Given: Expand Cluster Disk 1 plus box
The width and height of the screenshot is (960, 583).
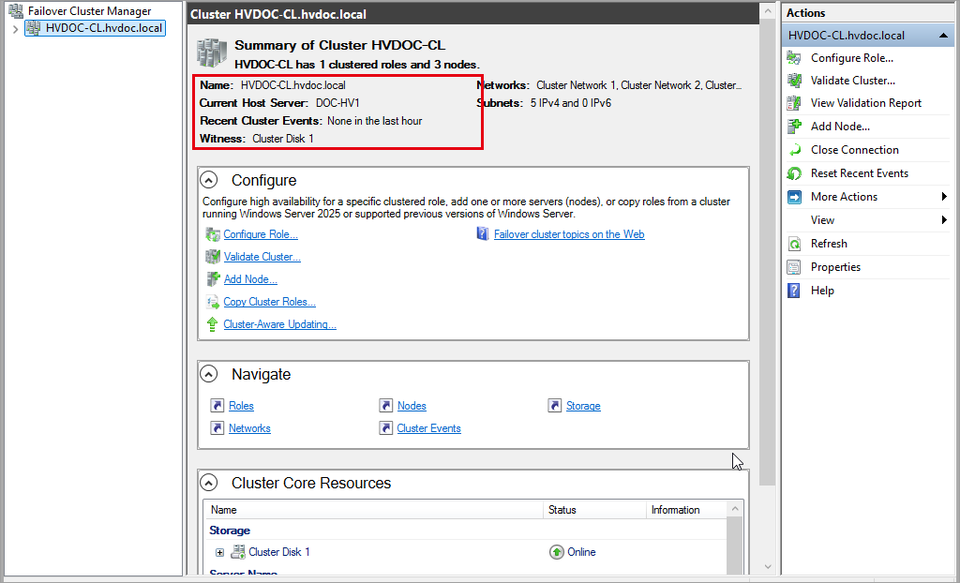Looking at the screenshot, I should point(220,552).
